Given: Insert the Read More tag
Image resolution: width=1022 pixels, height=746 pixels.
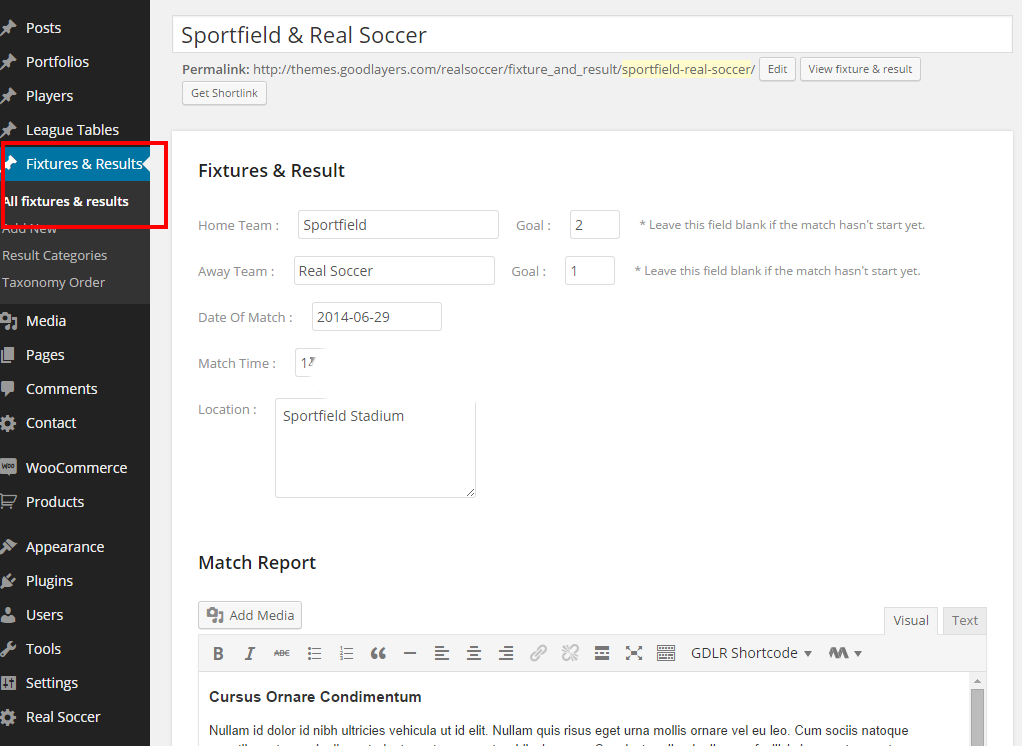Looking at the screenshot, I should coord(602,653).
